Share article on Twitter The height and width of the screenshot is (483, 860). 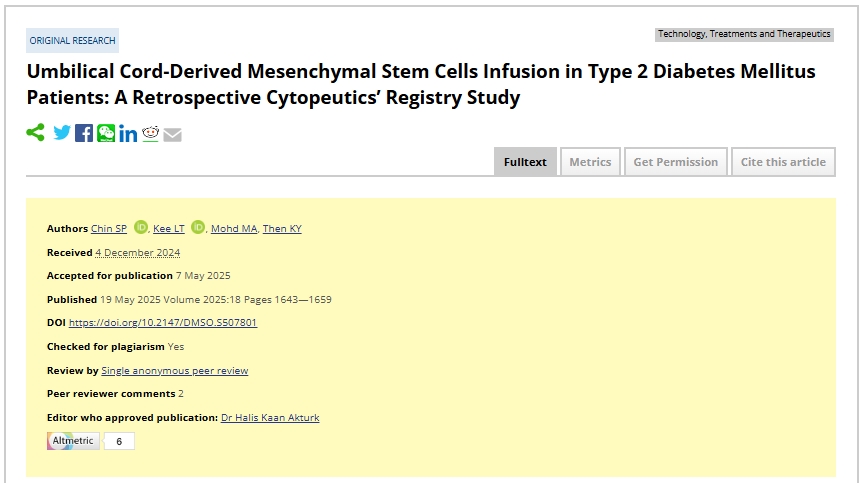click(62, 133)
